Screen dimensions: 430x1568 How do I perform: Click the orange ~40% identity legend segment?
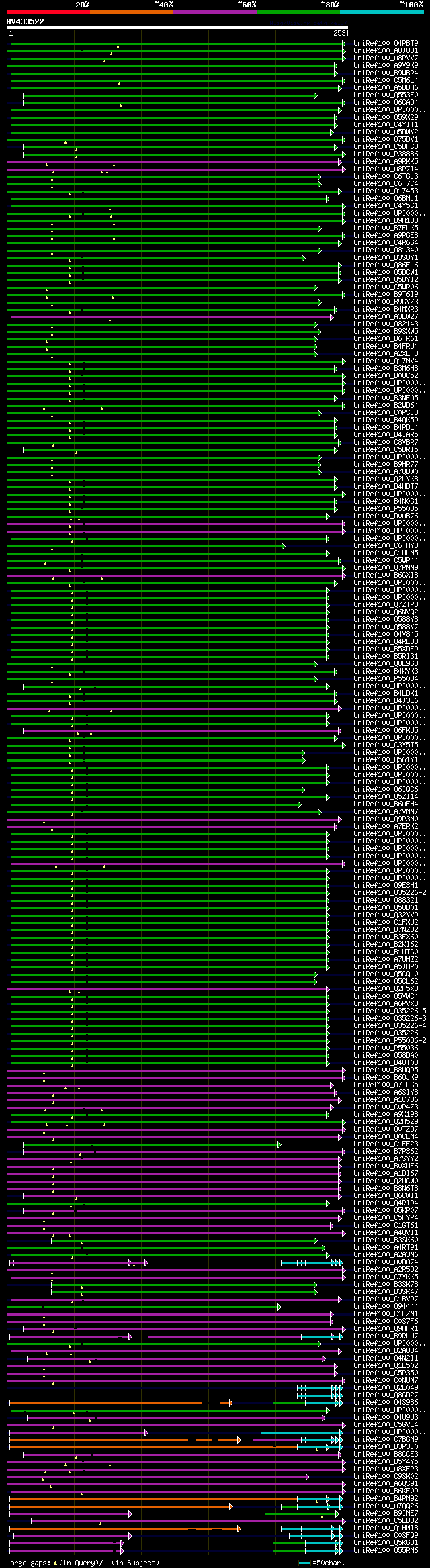pos(132,11)
